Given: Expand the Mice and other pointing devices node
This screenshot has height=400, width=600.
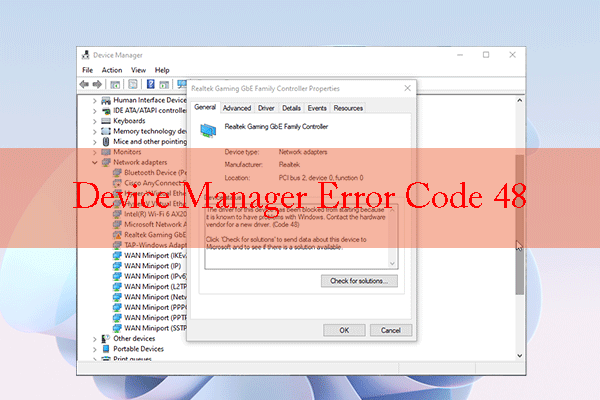Looking at the screenshot, I should pos(95,142).
